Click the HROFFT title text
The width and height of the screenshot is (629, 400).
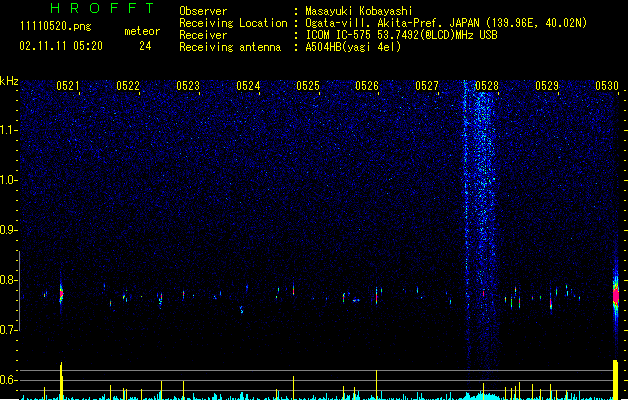(x=102, y=8)
